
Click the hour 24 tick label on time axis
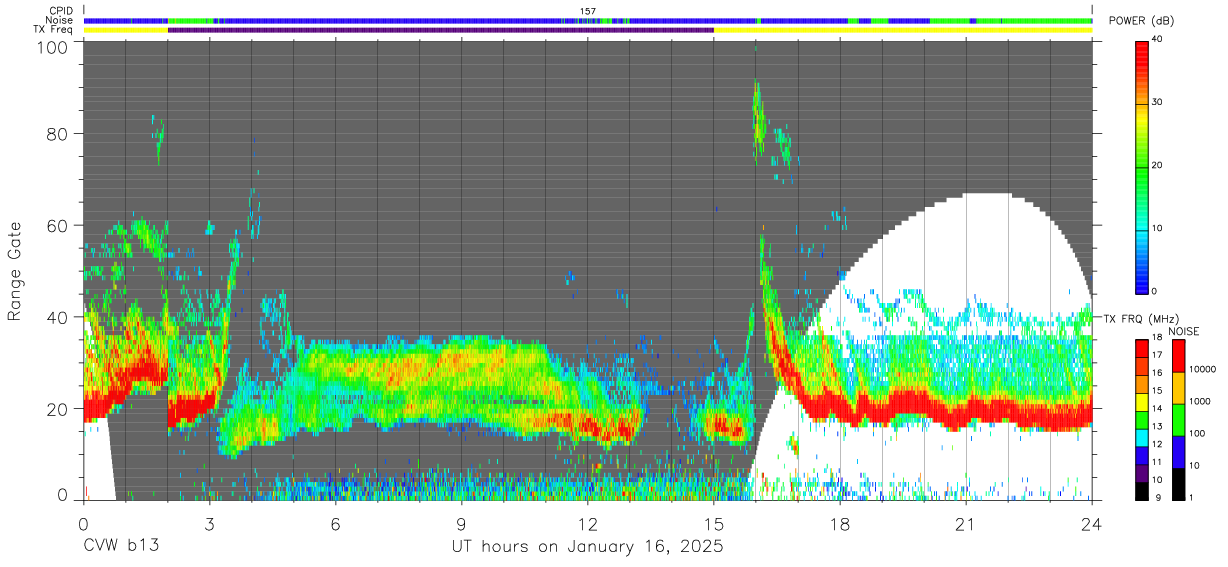click(x=1091, y=522)
